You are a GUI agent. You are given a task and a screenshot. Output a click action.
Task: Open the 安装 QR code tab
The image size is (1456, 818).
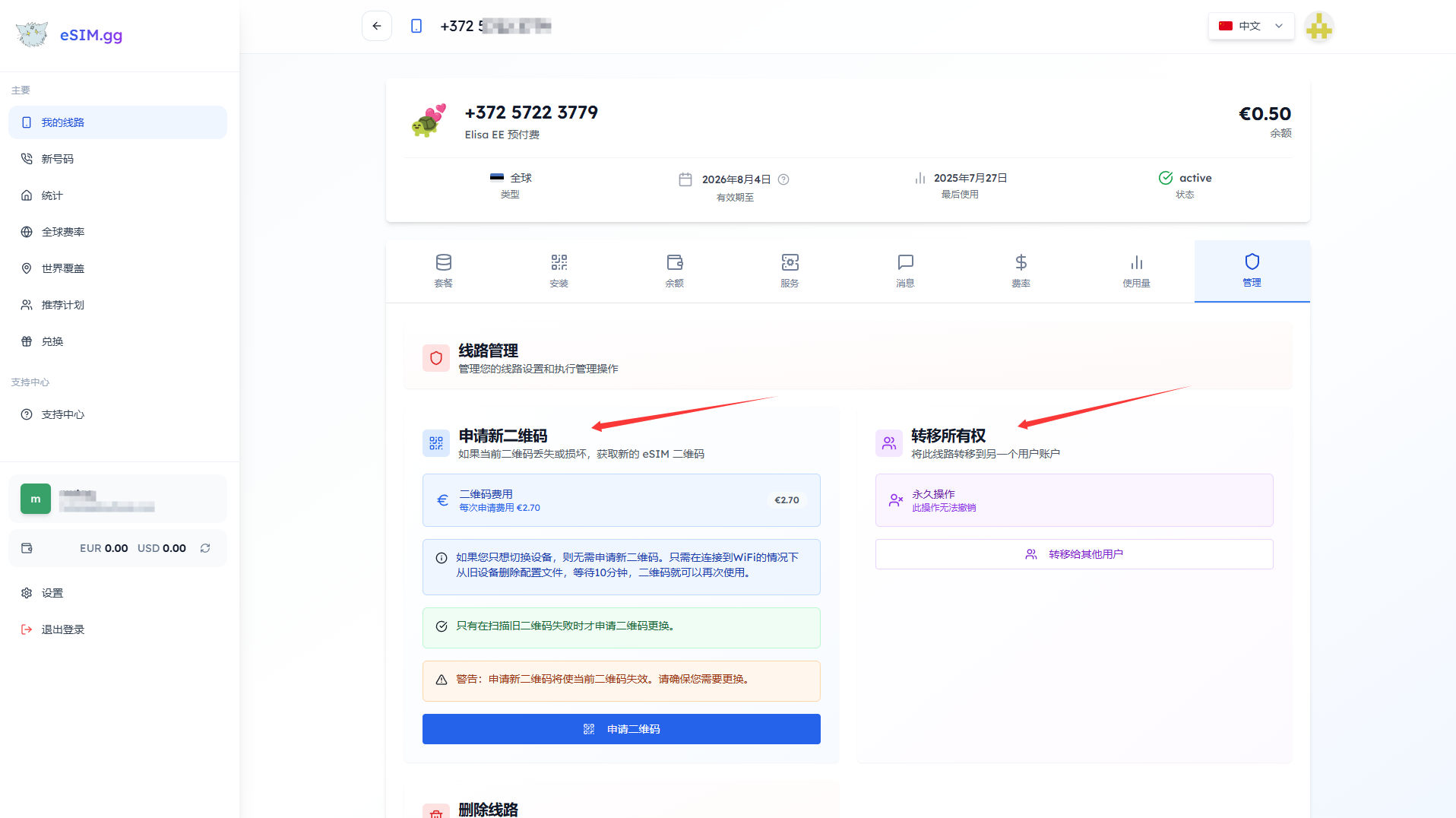tap(559, 271)
